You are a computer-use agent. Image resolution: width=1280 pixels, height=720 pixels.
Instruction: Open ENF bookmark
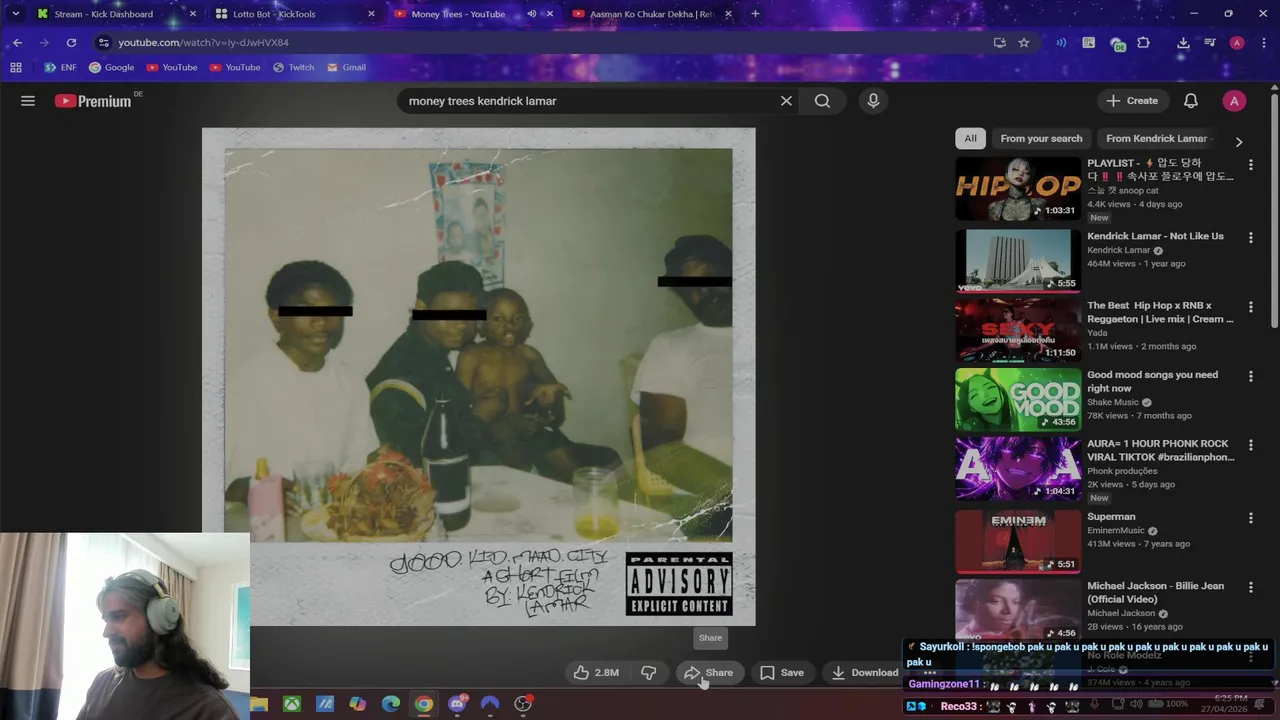pyautogui.click(x=61, y=68)
